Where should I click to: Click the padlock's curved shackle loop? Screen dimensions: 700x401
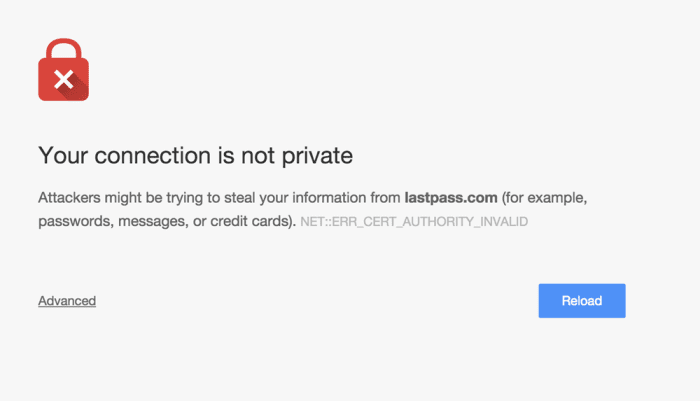tap(63, 49)
